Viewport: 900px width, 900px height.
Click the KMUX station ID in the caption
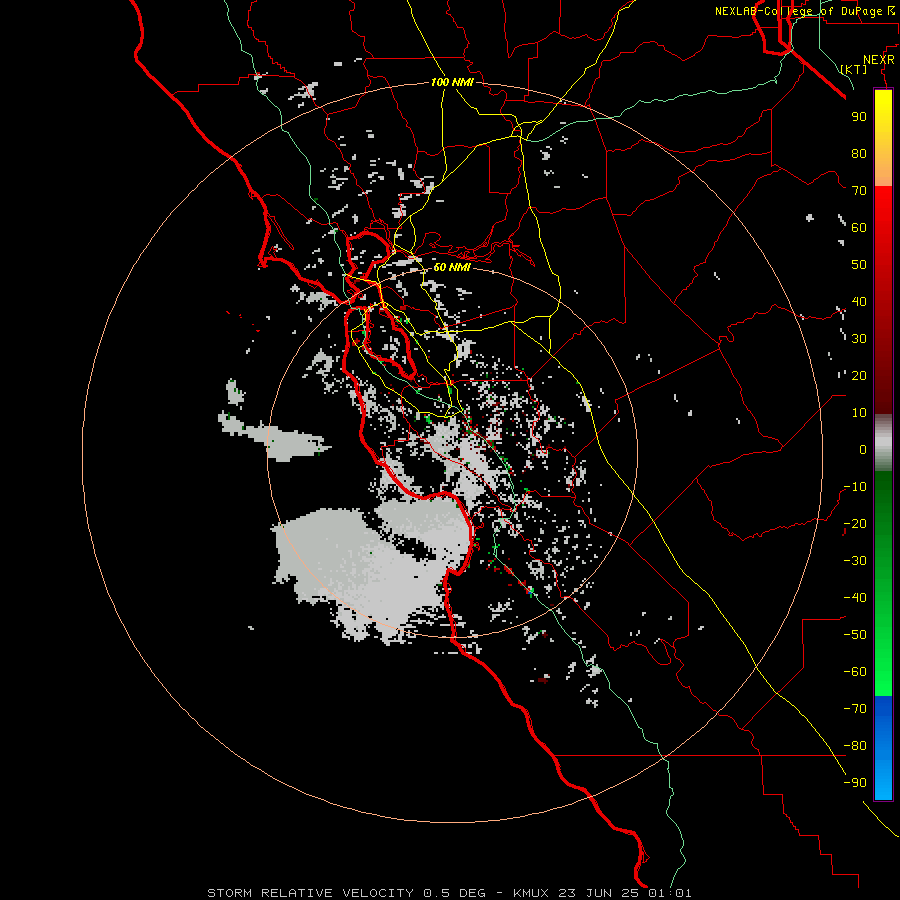point(532,893)
